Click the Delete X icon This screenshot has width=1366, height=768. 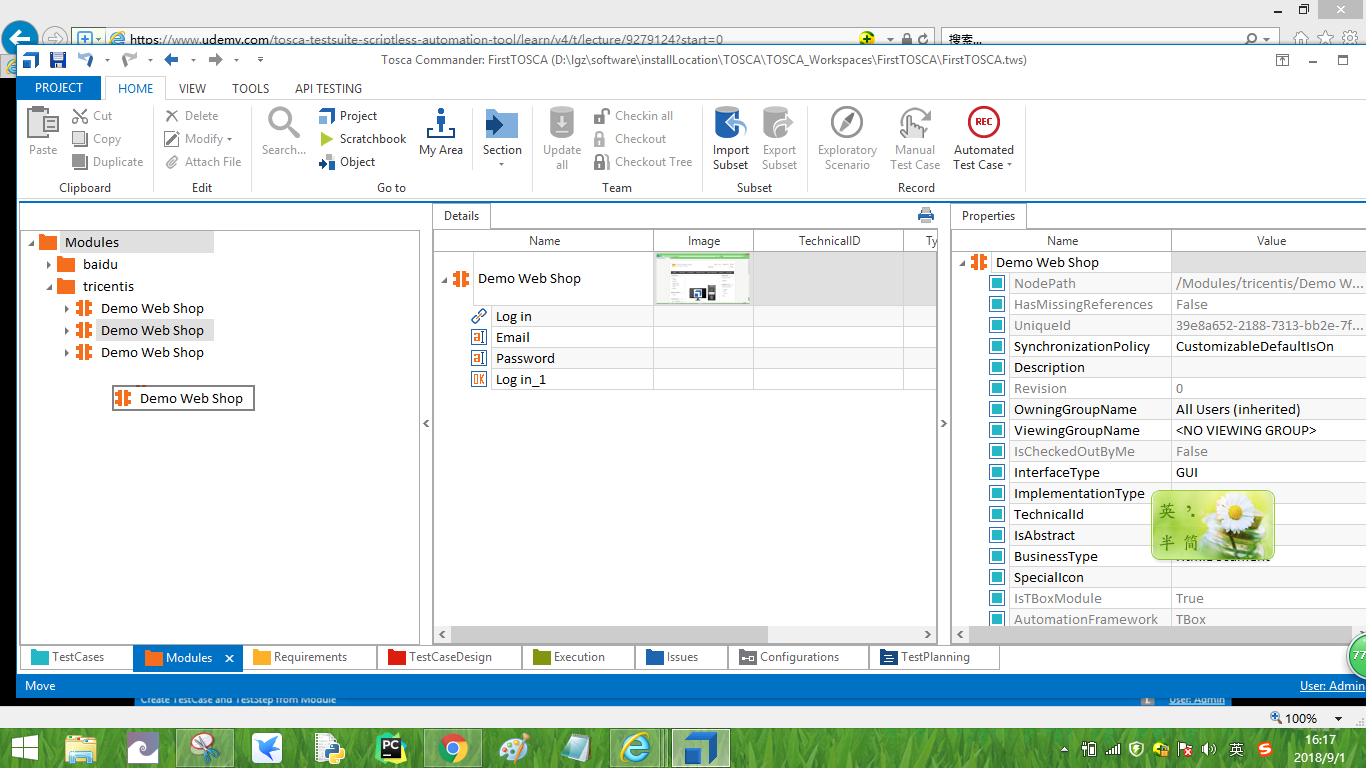click(x=172, y=116)
